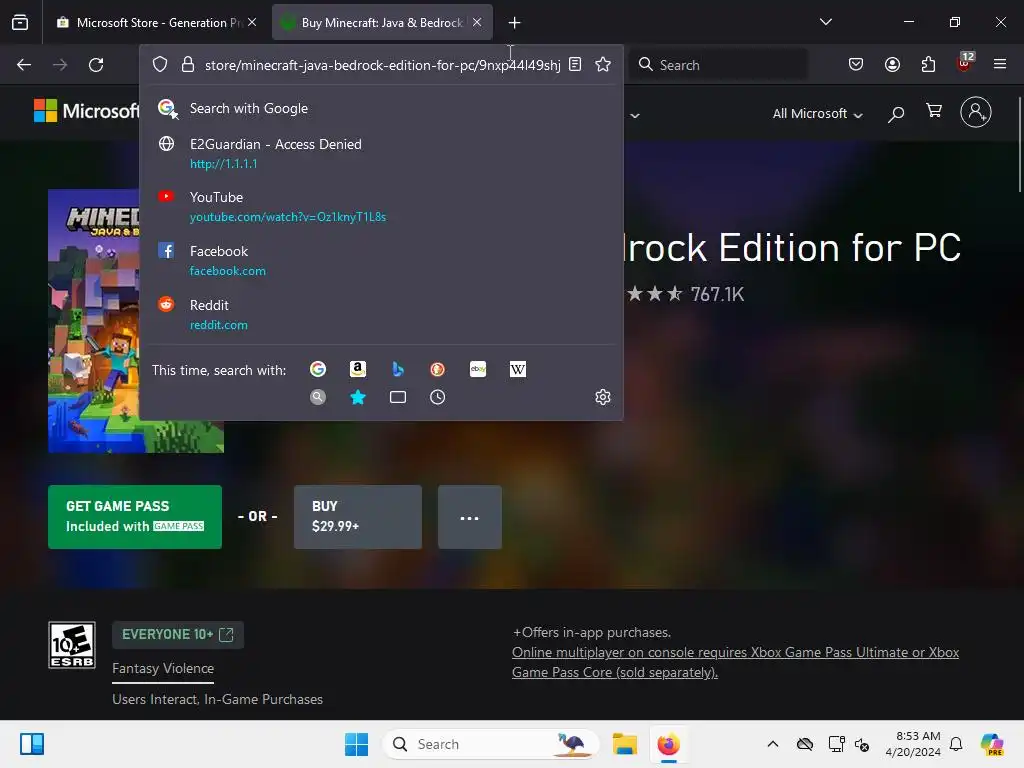Search this time with Wikipedia icon

pos(518,370)
